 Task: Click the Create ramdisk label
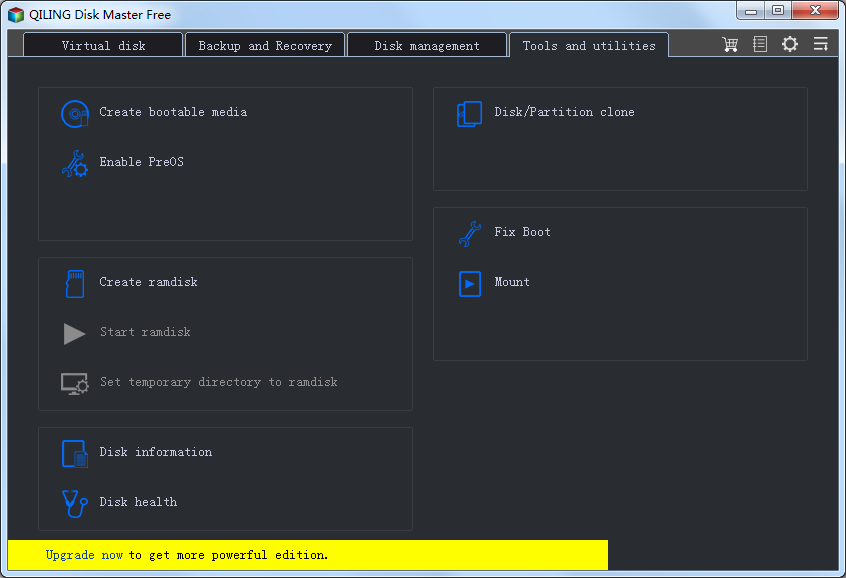click(148, 282)
